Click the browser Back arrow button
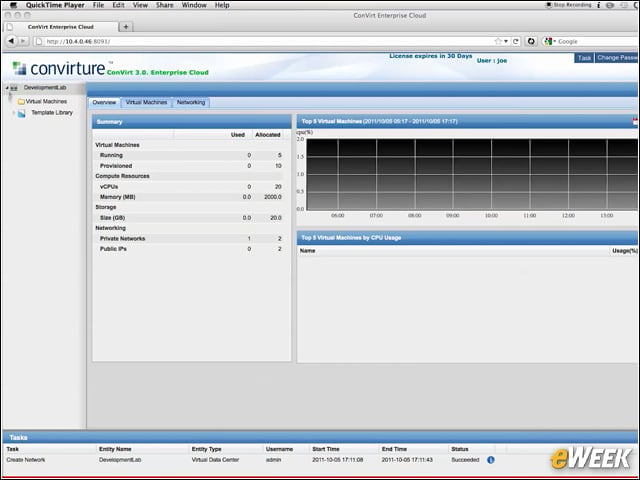Screen dimensions: 640x480 11,41
